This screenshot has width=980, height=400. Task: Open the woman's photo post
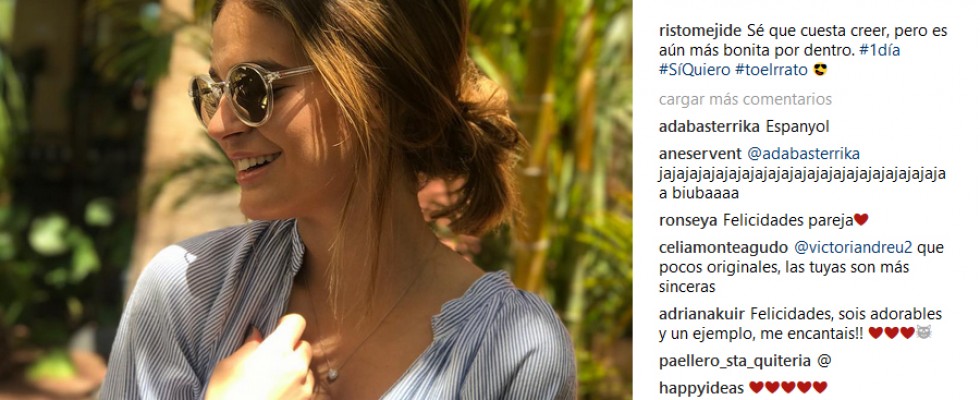tap(316, 200)
